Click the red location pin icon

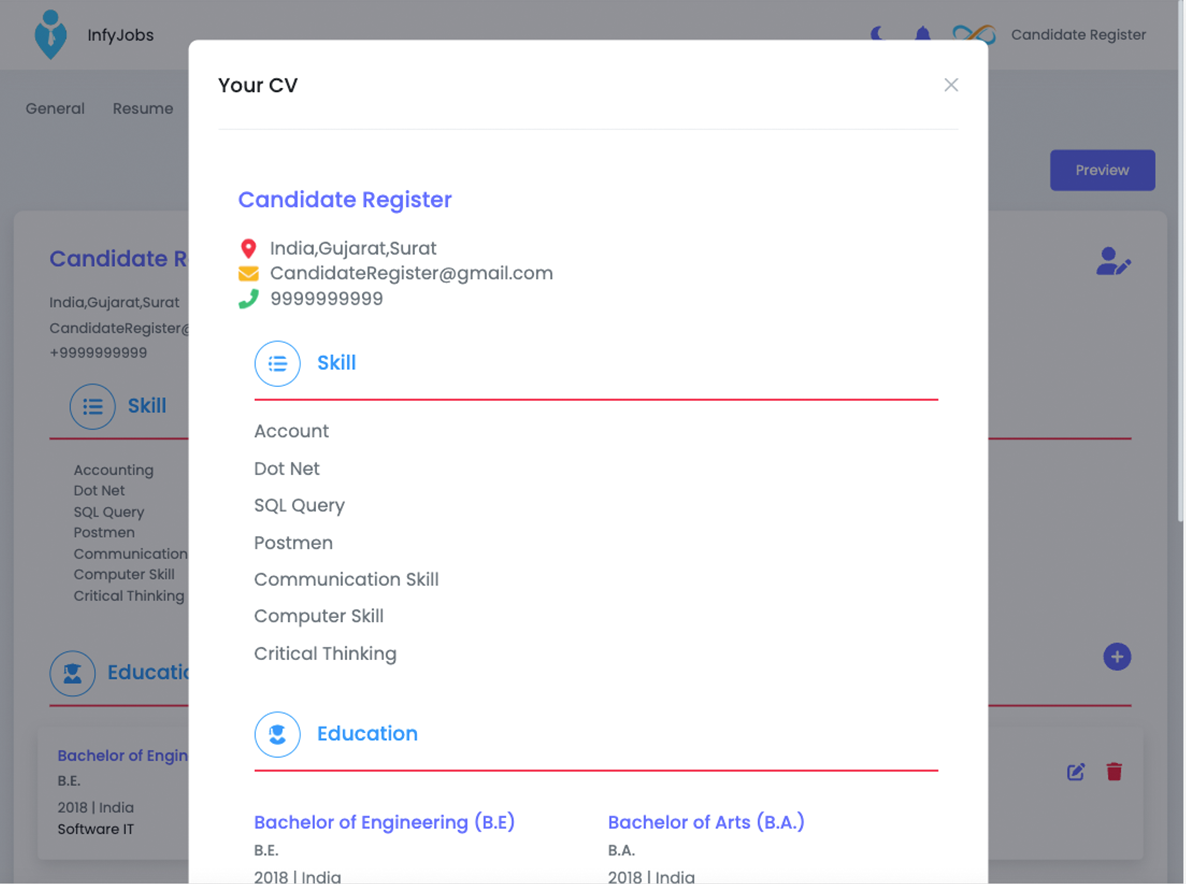pos(248,249)
